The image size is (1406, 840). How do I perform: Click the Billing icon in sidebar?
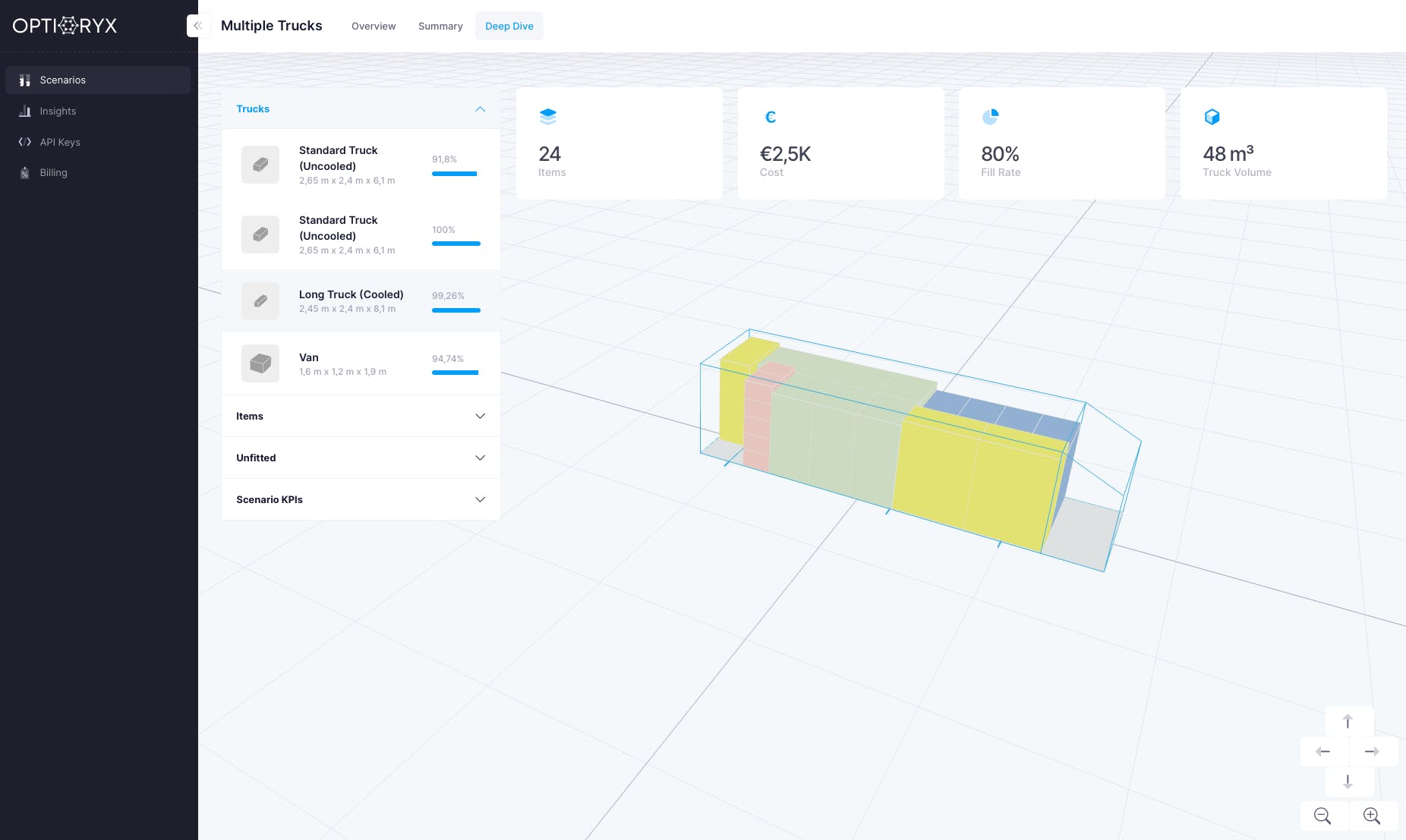click(x=25, y=173)
